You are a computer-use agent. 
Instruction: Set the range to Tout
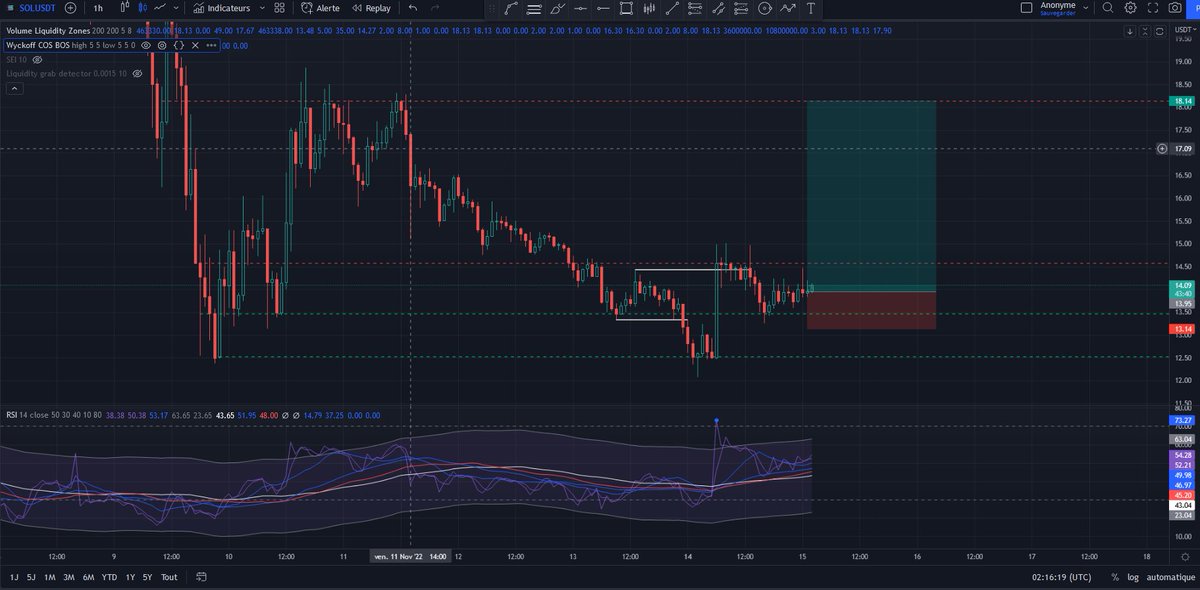pos(169,577)
